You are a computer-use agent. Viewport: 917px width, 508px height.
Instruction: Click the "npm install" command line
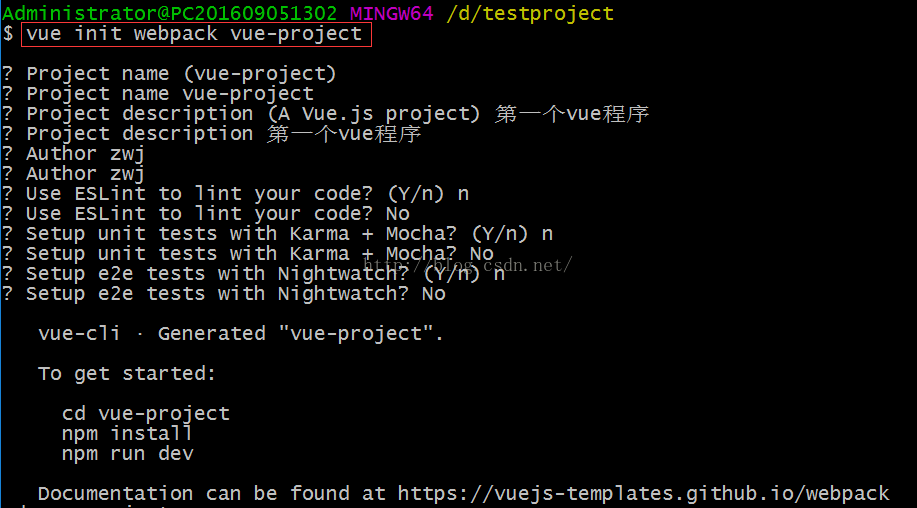(x=127, y=433)
